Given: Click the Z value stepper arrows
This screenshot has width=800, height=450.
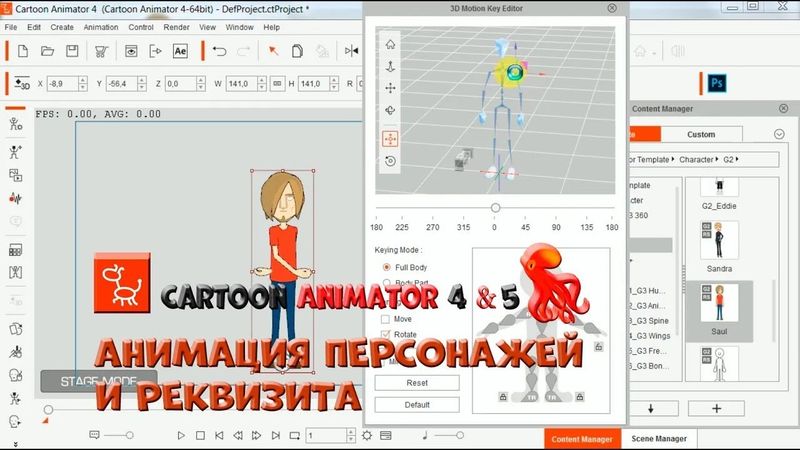Looking at the screenshot, I should click(x=201, y=83).
